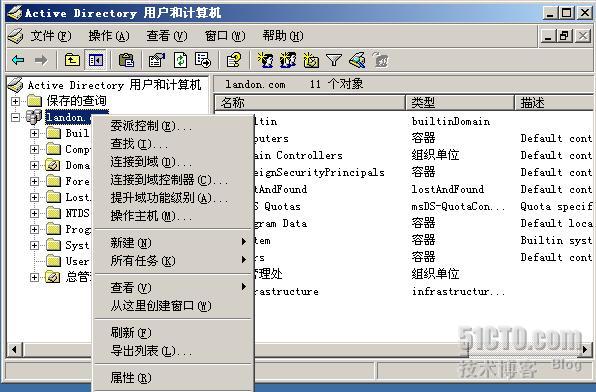The image size is (596, 392).
Task: Sort by the 描述 column header
Action: point(554,103)
